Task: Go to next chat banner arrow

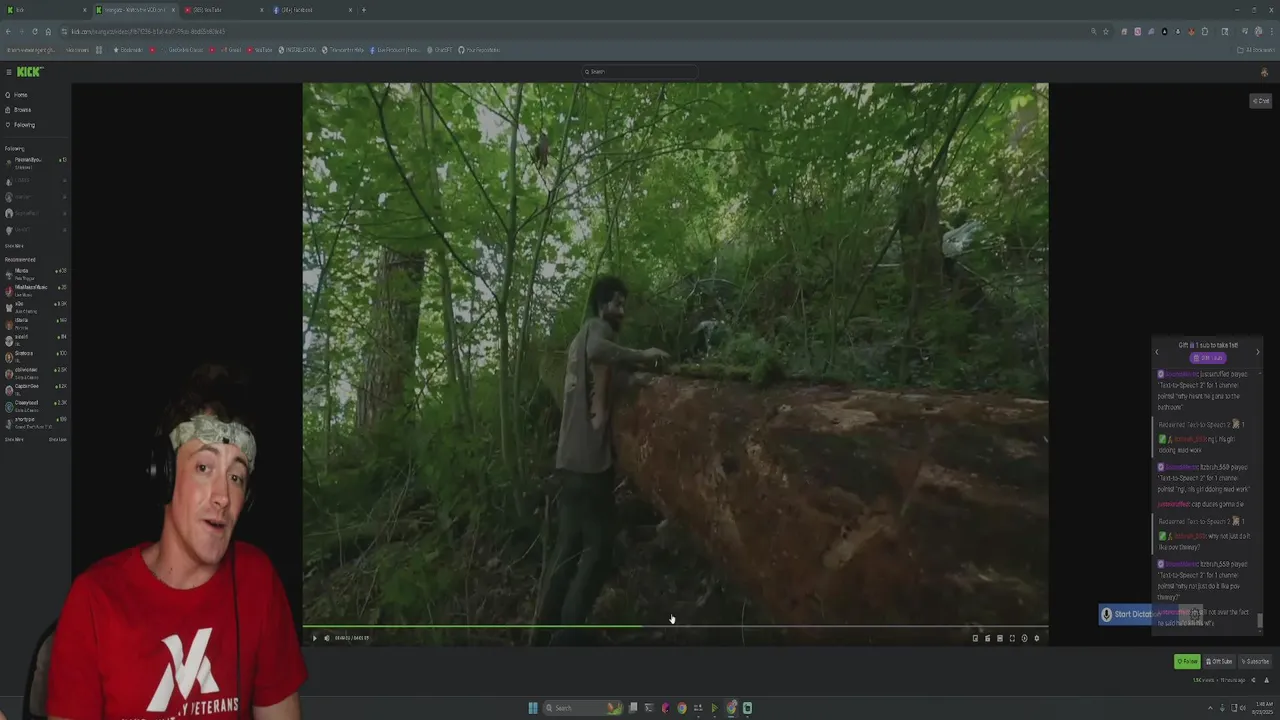Action: (1257, 351)
